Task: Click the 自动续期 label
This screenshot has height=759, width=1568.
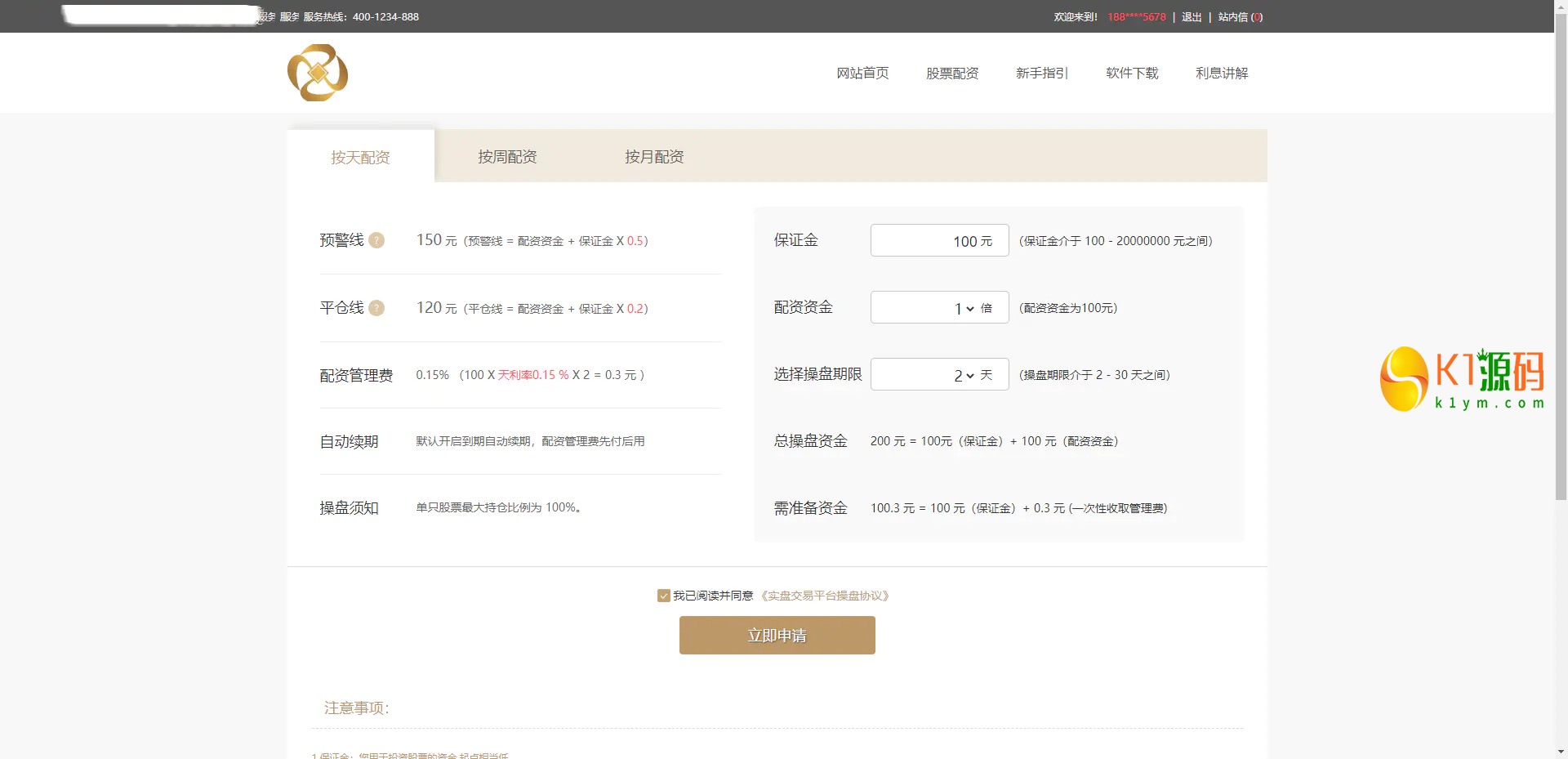Action: 349,441
